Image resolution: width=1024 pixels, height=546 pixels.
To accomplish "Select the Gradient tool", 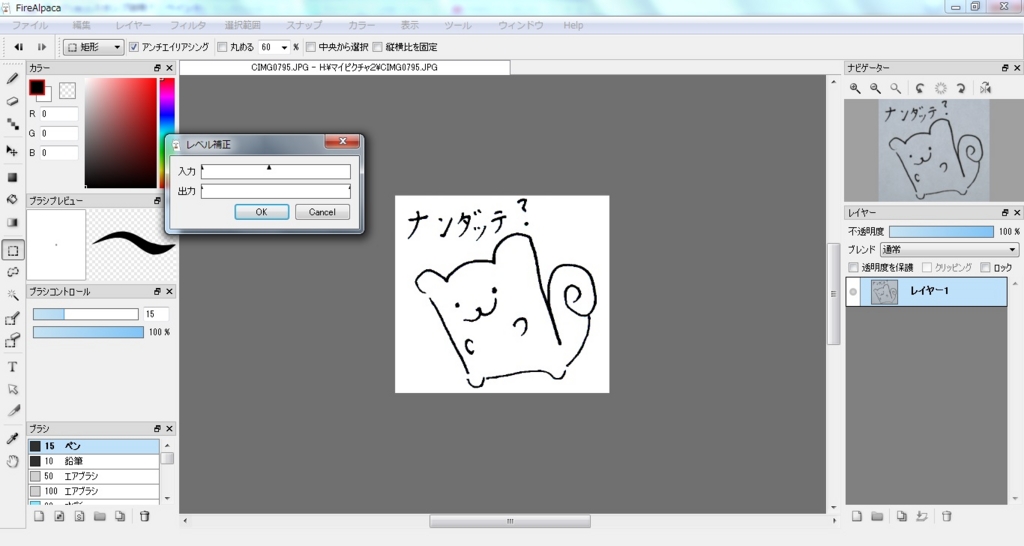I will click(12, 222).
